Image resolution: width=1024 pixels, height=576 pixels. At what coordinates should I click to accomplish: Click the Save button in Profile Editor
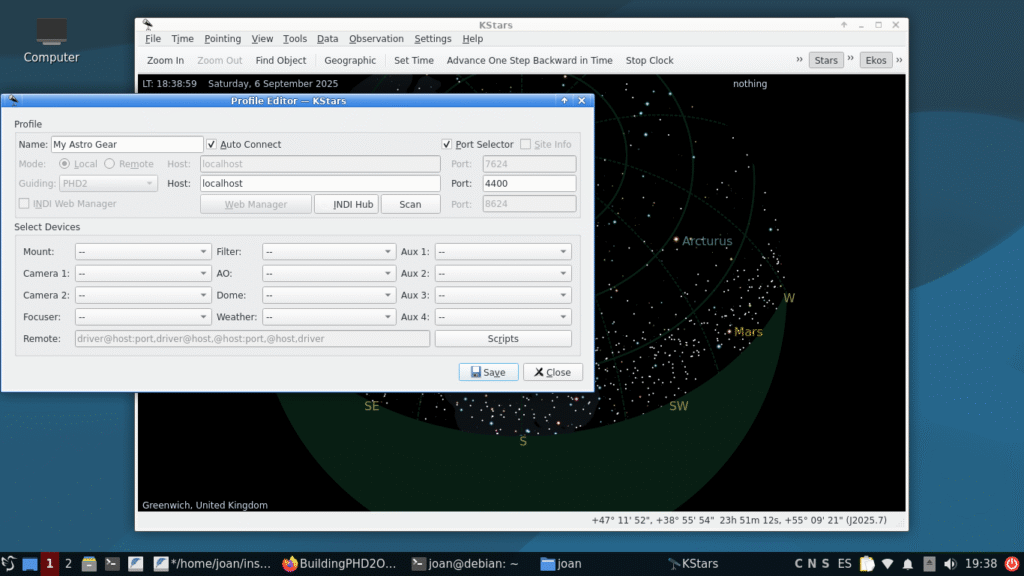488,372
